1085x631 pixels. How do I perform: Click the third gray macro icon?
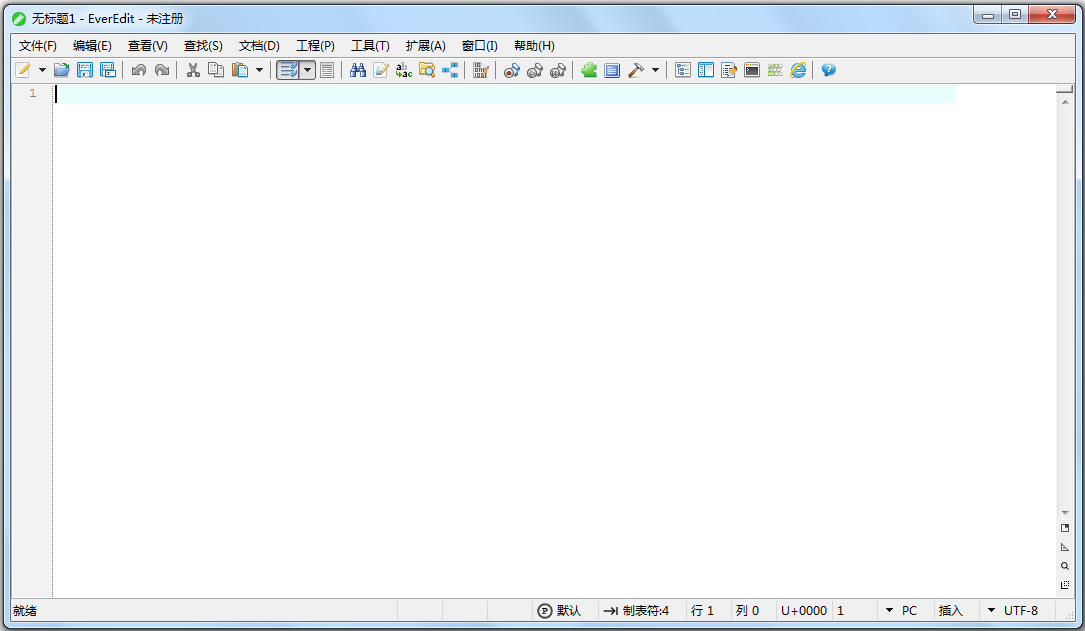pyautogui.click(x=558, y=70)
